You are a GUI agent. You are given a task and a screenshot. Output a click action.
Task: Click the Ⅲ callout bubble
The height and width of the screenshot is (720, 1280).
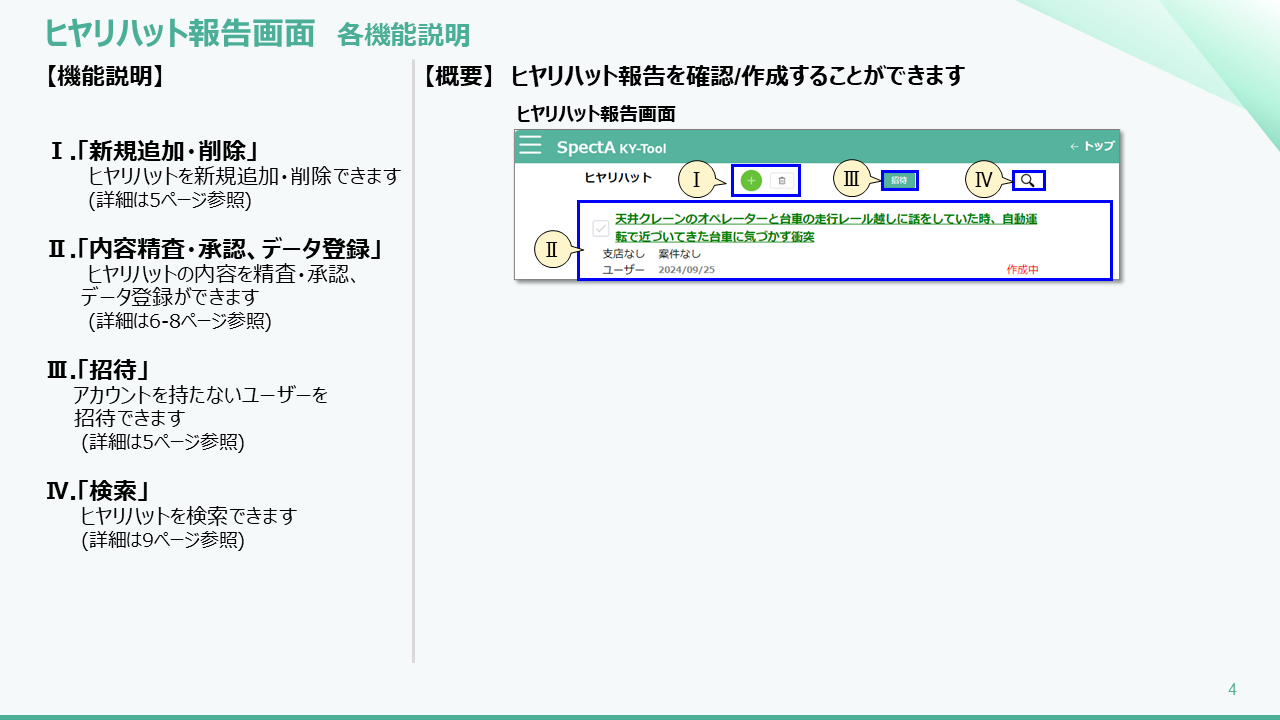coord(851,179)
